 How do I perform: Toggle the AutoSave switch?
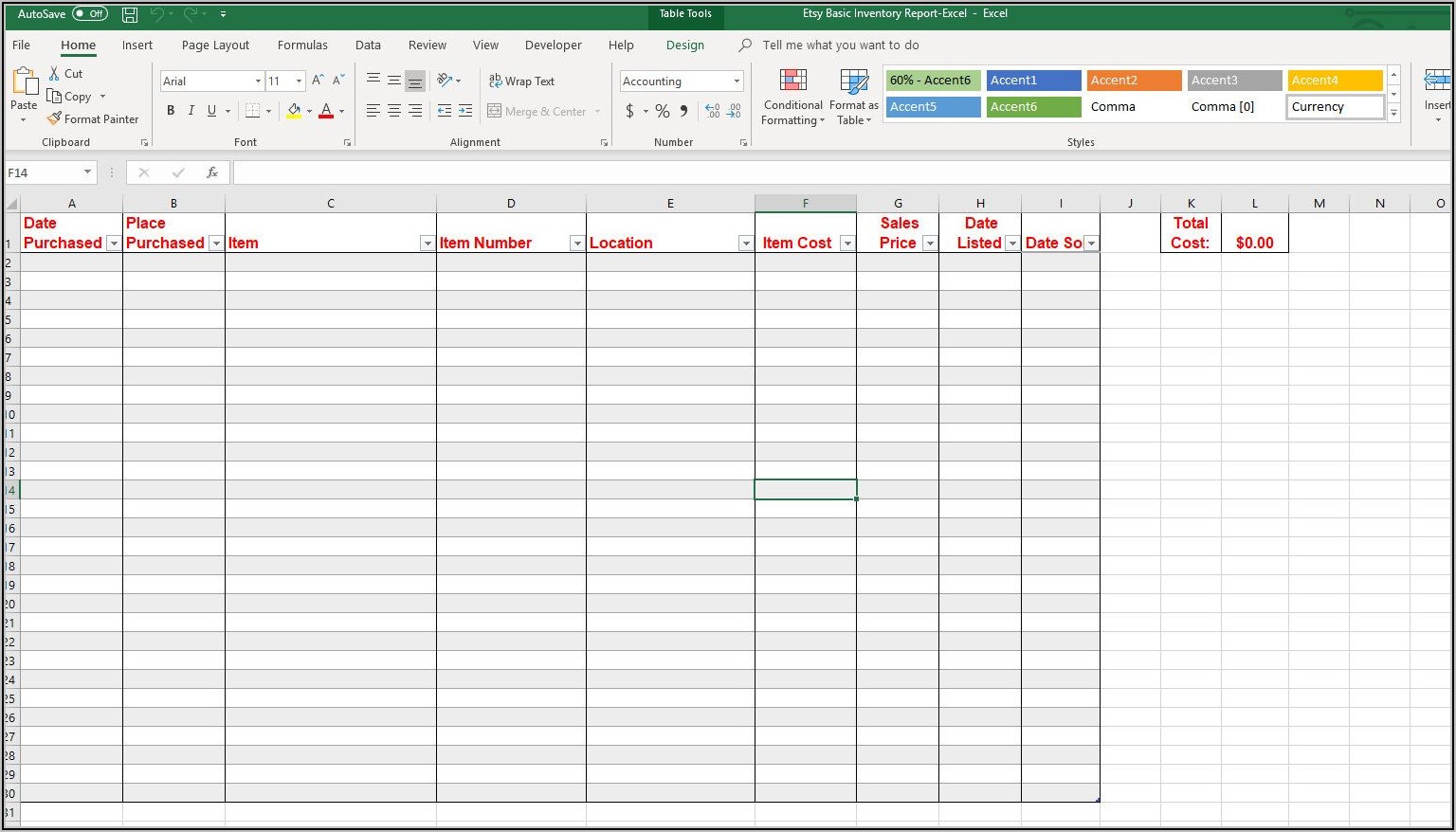tap(90, 14)
